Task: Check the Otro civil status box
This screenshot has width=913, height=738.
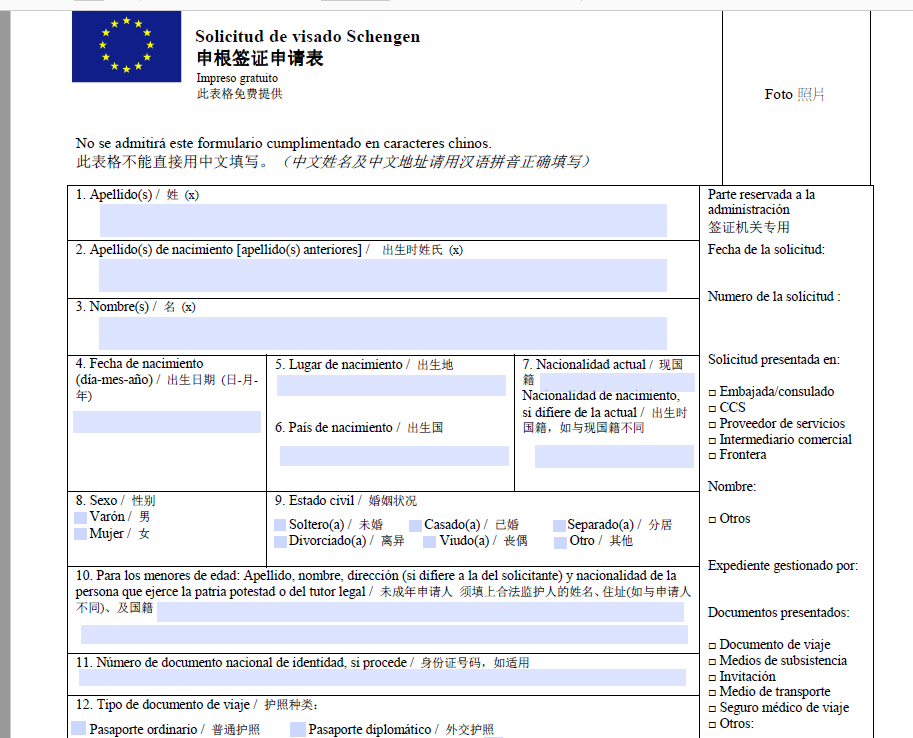Action: click(560, 542)
